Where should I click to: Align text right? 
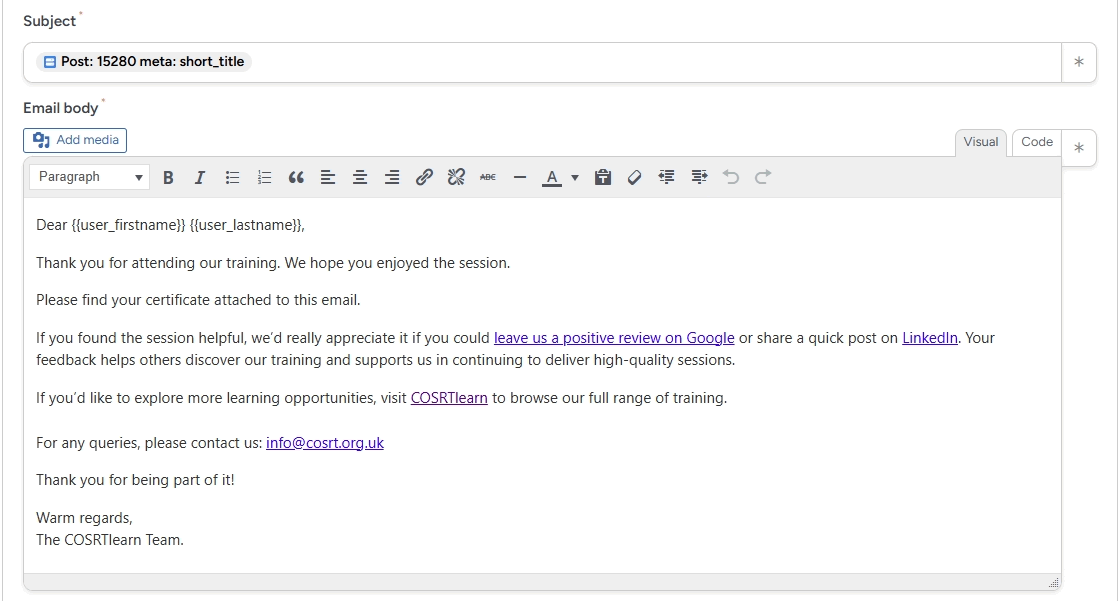[x=391, y=178]
